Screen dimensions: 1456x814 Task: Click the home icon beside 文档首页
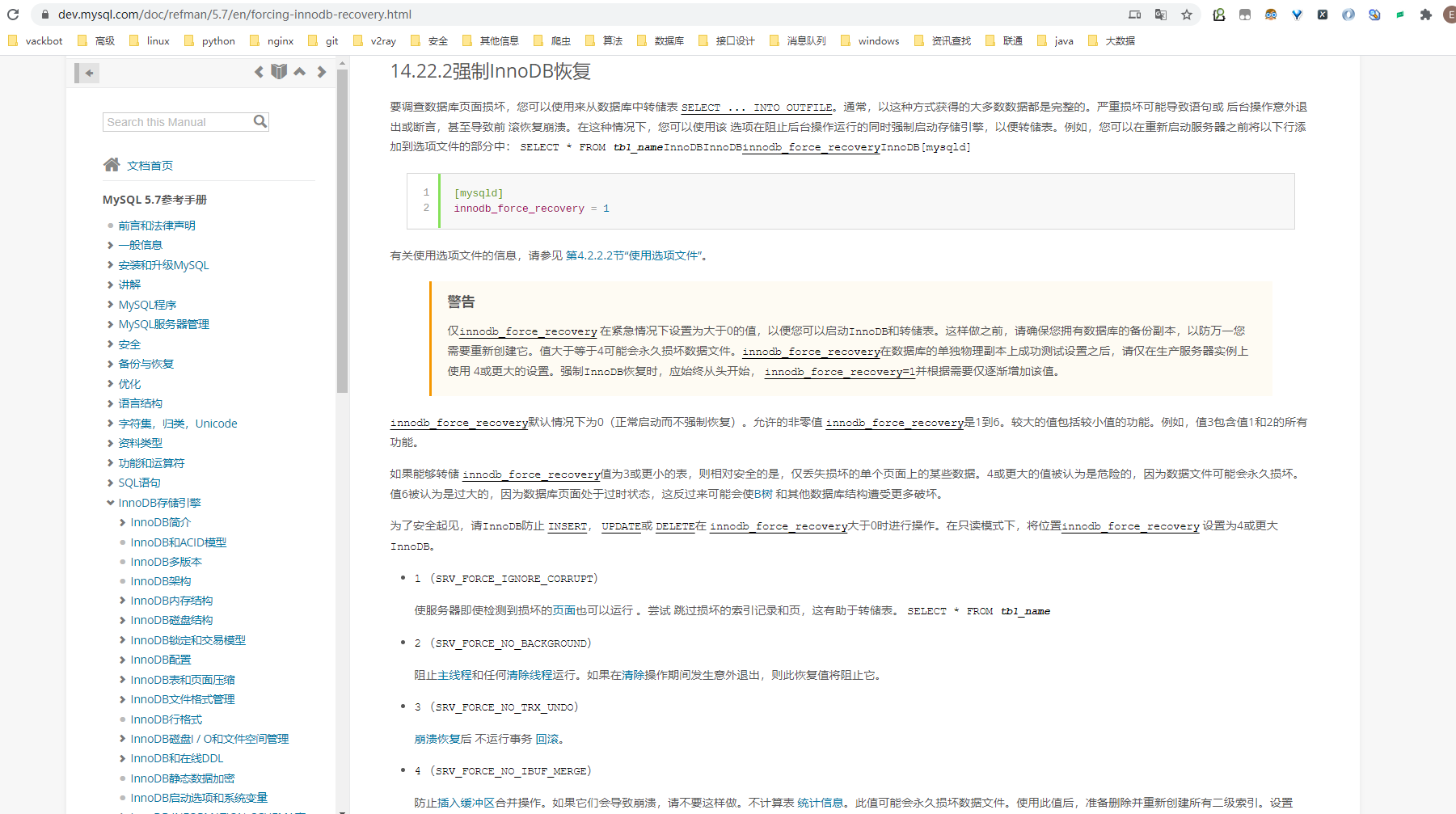(111, 164)
